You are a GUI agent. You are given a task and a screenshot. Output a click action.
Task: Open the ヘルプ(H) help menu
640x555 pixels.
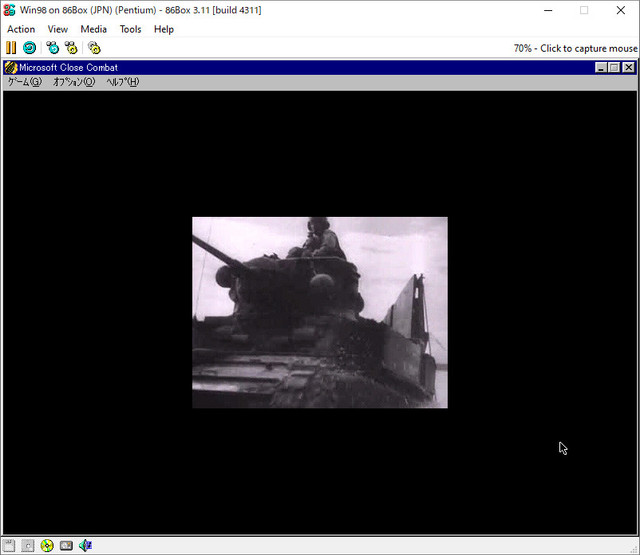[123, 82]
